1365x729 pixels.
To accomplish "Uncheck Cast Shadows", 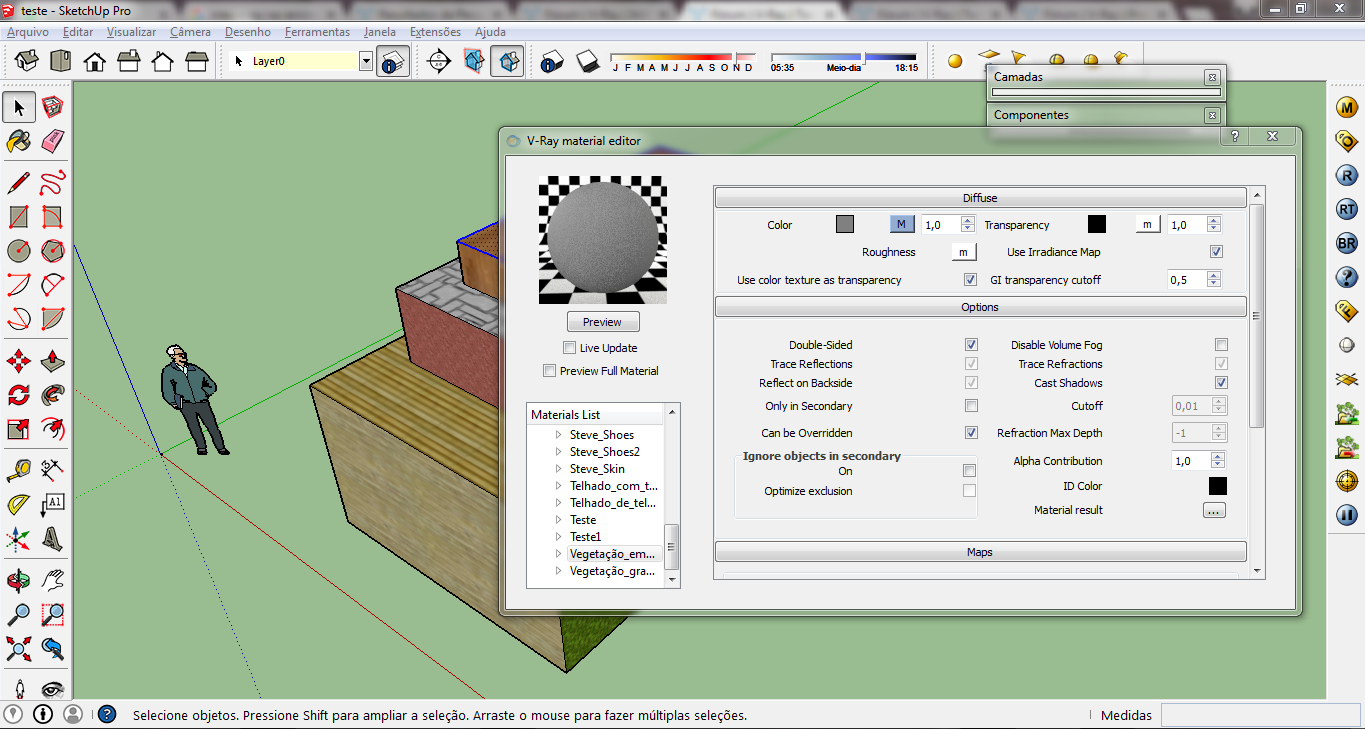I will click(1221, 383).
